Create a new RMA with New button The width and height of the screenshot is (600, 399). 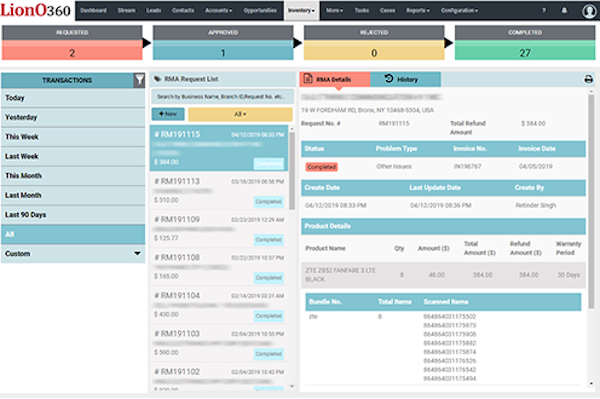click(x=168, y=114)
